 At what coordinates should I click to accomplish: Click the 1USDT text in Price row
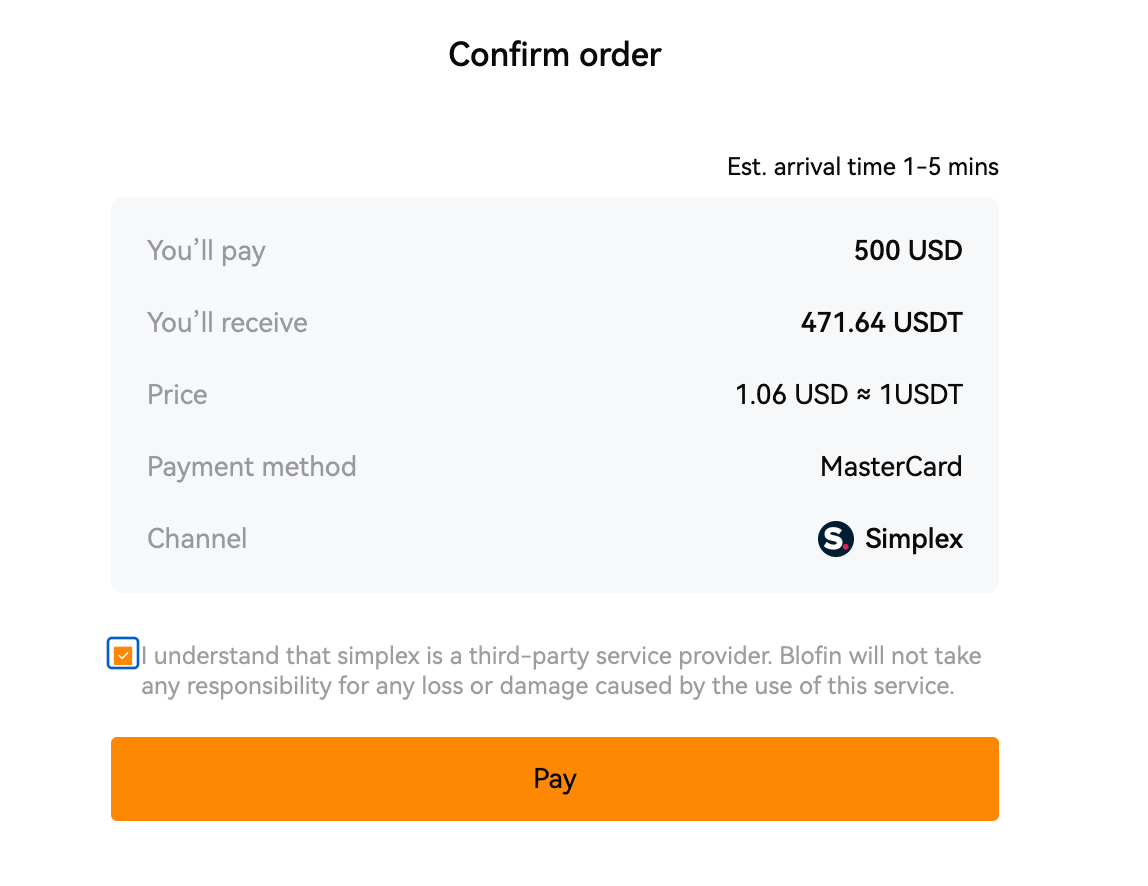point(921,395)
